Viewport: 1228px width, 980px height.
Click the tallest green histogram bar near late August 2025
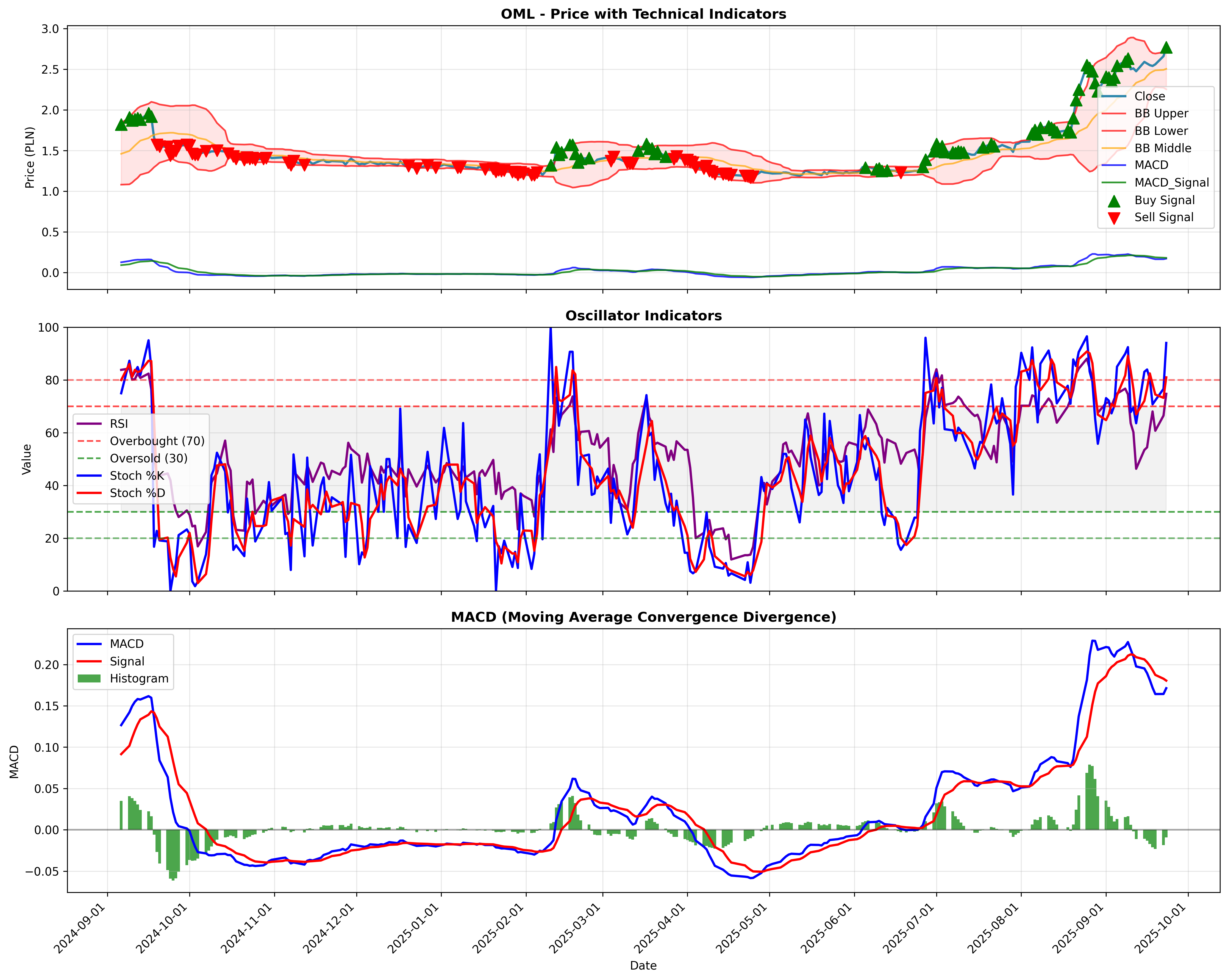[1090, 797]
